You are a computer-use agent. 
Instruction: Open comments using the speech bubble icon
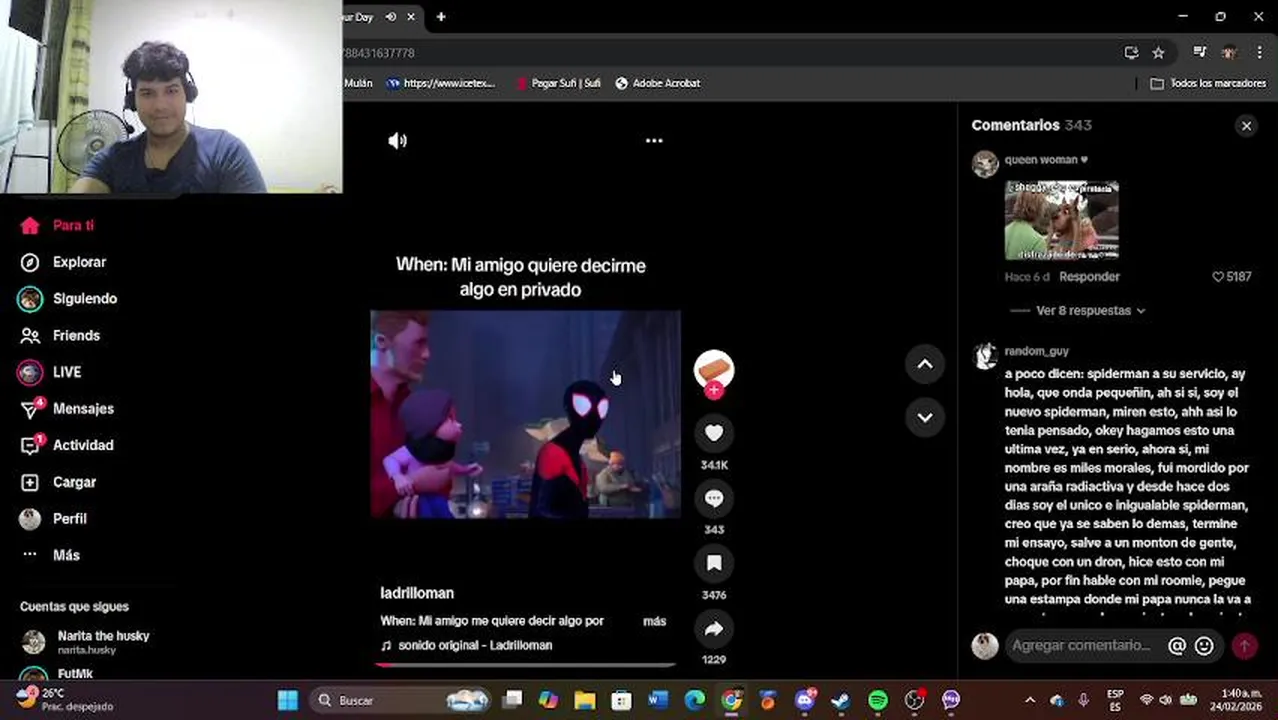click(x=714, y=498)
